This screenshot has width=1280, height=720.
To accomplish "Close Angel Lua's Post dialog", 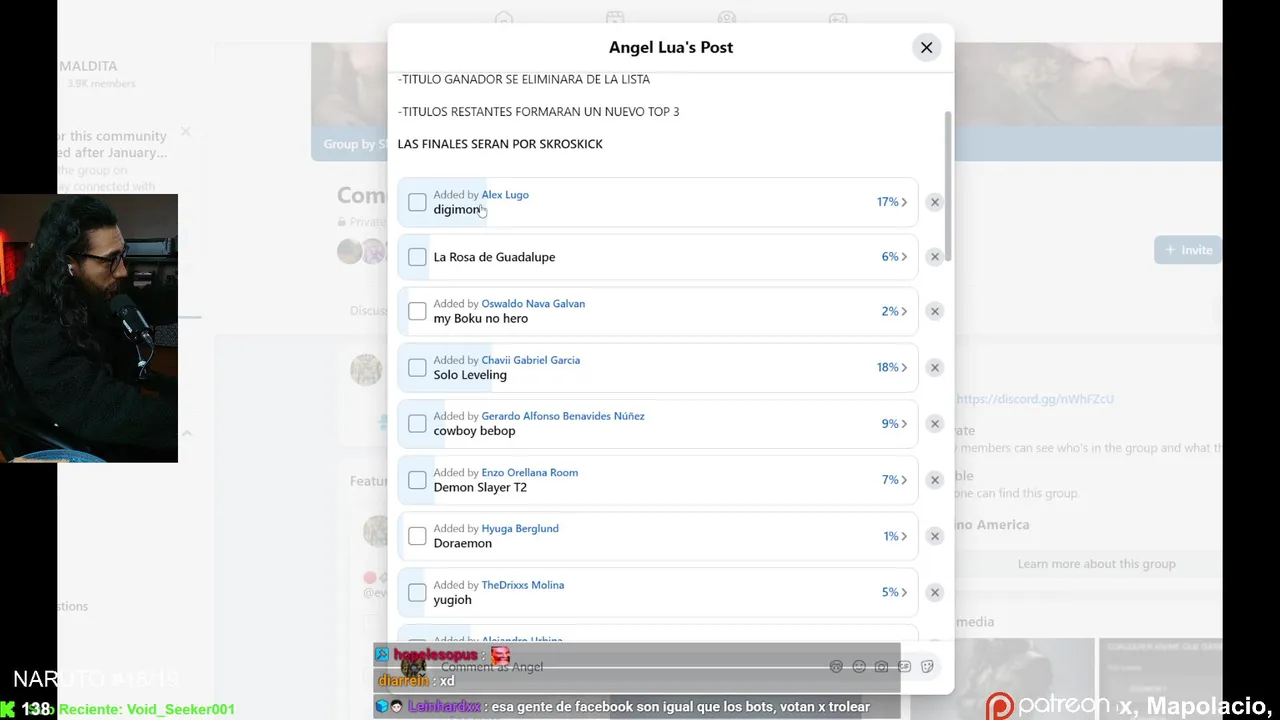I will coord(926,47).
